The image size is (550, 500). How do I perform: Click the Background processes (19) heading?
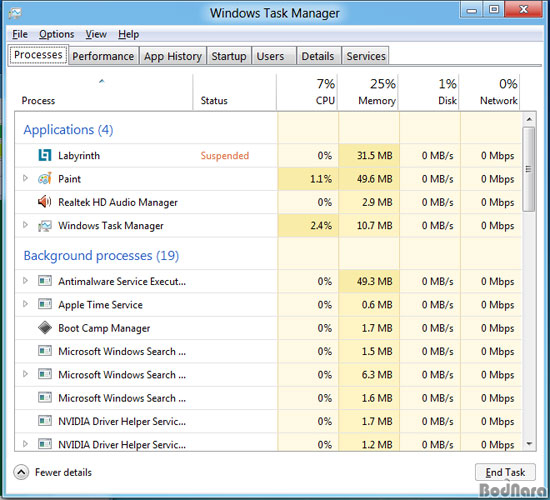coord(101,255)
